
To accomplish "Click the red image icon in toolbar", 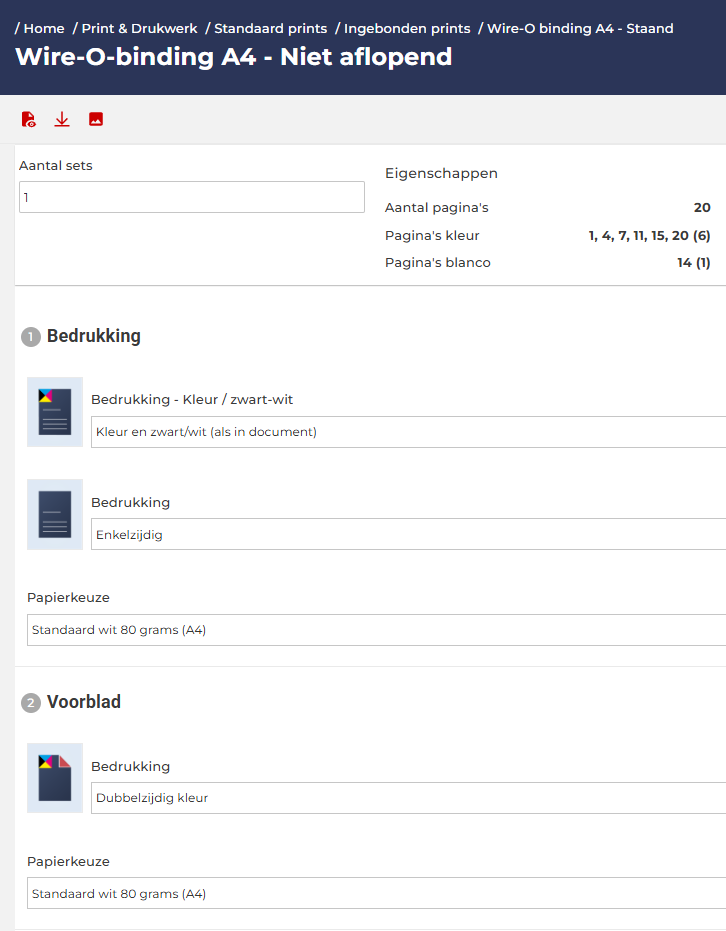I will 96,120.
